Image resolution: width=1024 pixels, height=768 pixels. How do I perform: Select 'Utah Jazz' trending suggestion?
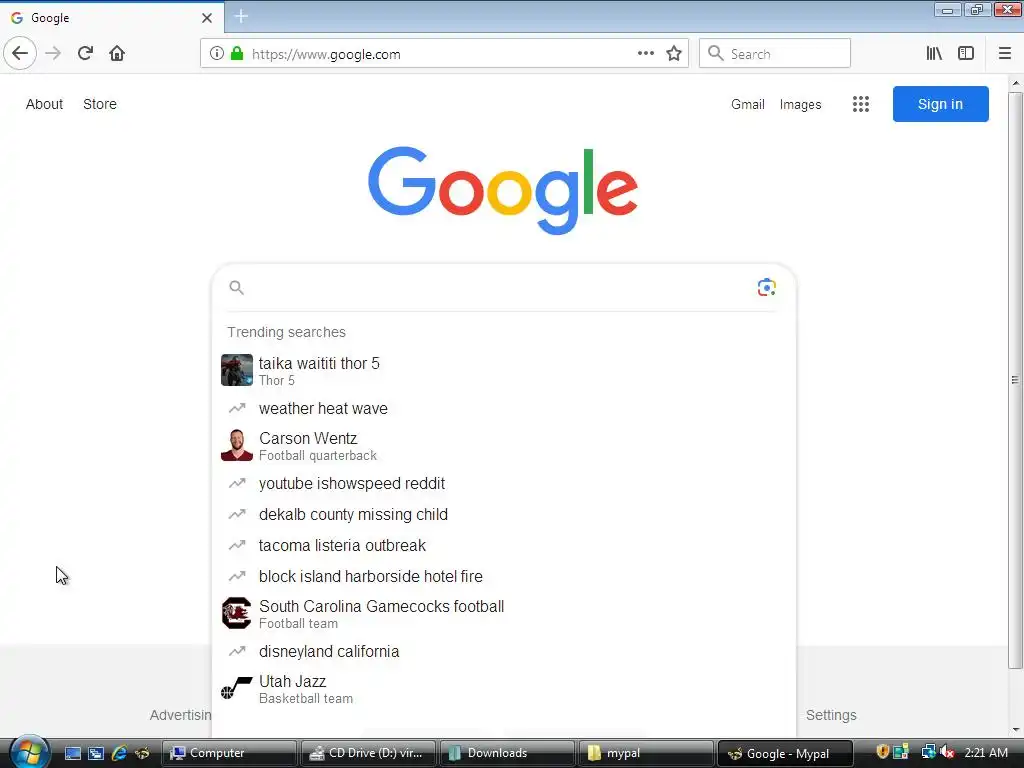tap(504, 689)
